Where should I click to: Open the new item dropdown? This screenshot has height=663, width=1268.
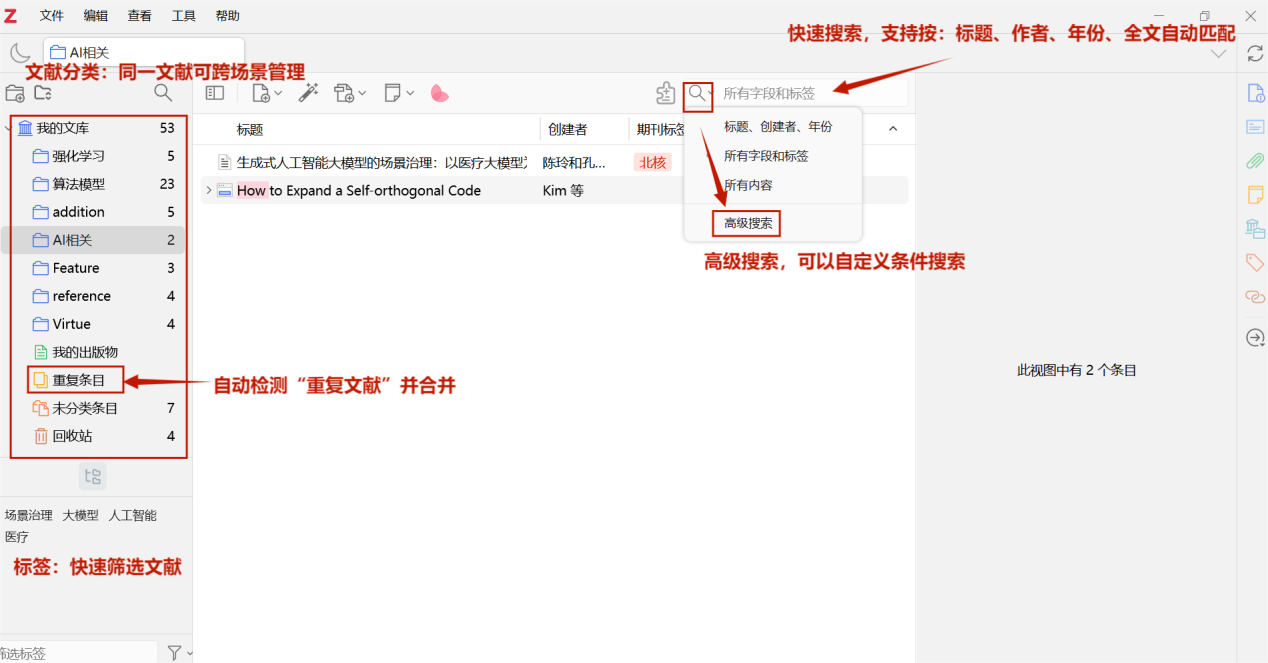(x=267, y=93)
